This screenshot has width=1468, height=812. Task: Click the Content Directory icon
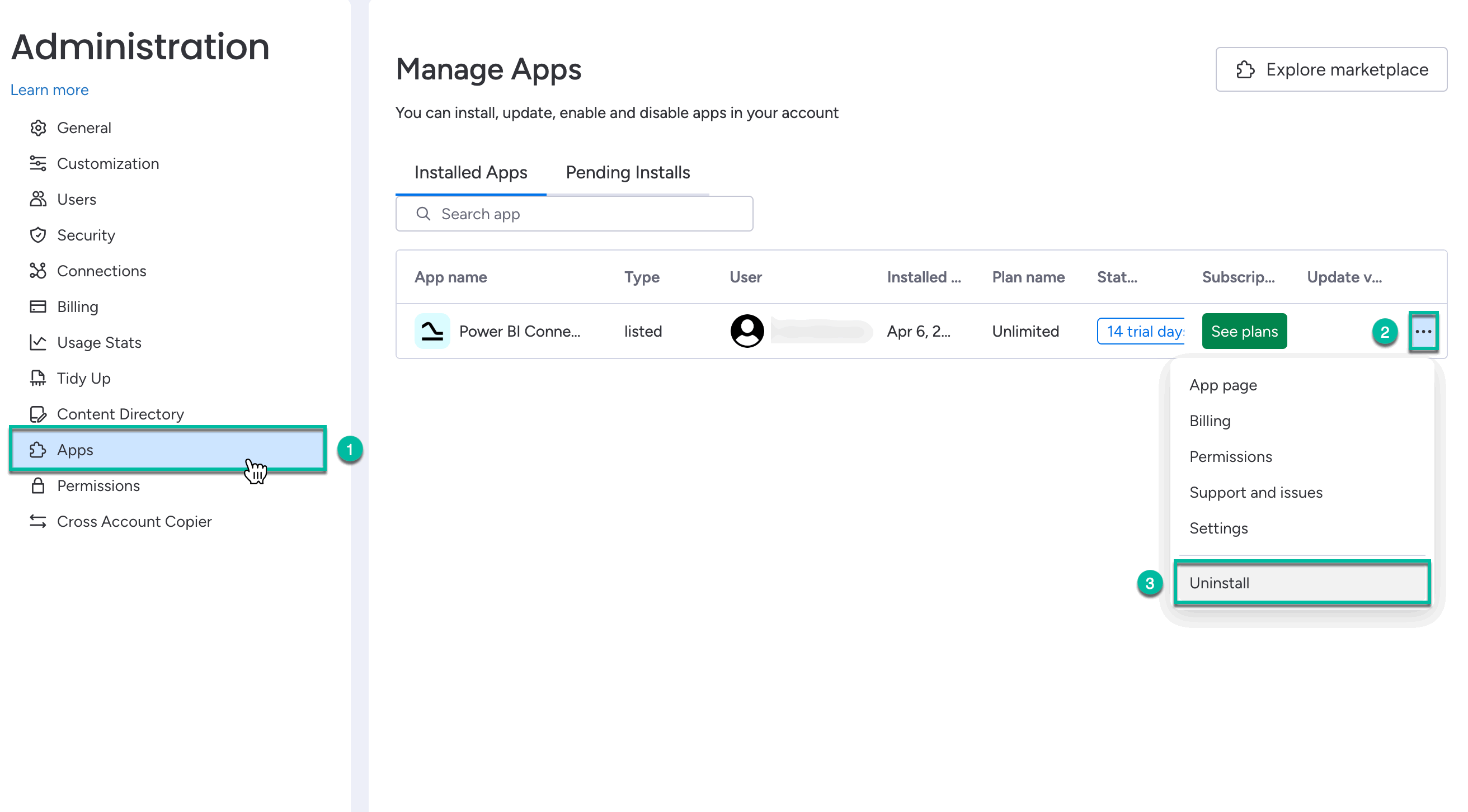tap(37, 414)
